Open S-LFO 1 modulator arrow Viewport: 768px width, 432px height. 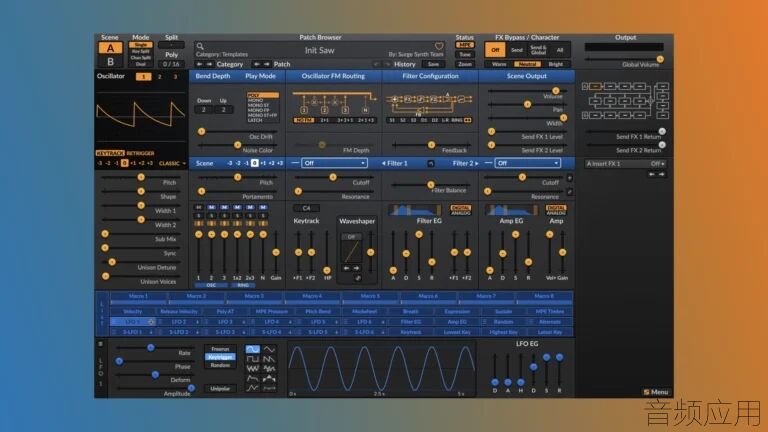(x=151, y=332)
